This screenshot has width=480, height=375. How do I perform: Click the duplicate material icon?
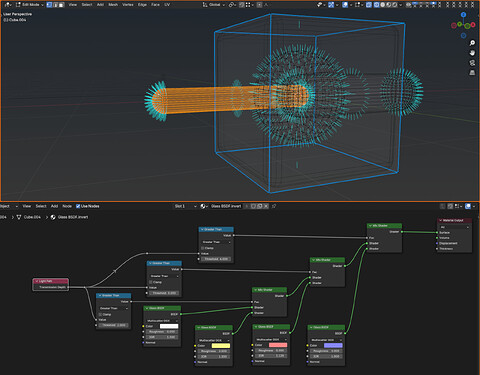260,206
